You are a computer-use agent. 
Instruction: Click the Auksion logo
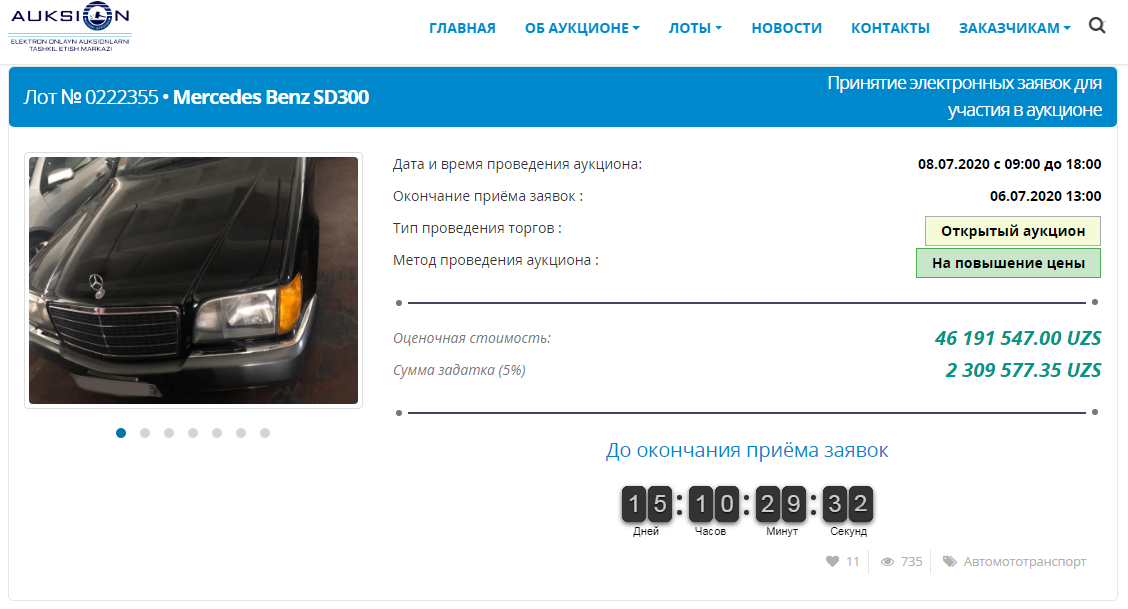coord(70,27)
